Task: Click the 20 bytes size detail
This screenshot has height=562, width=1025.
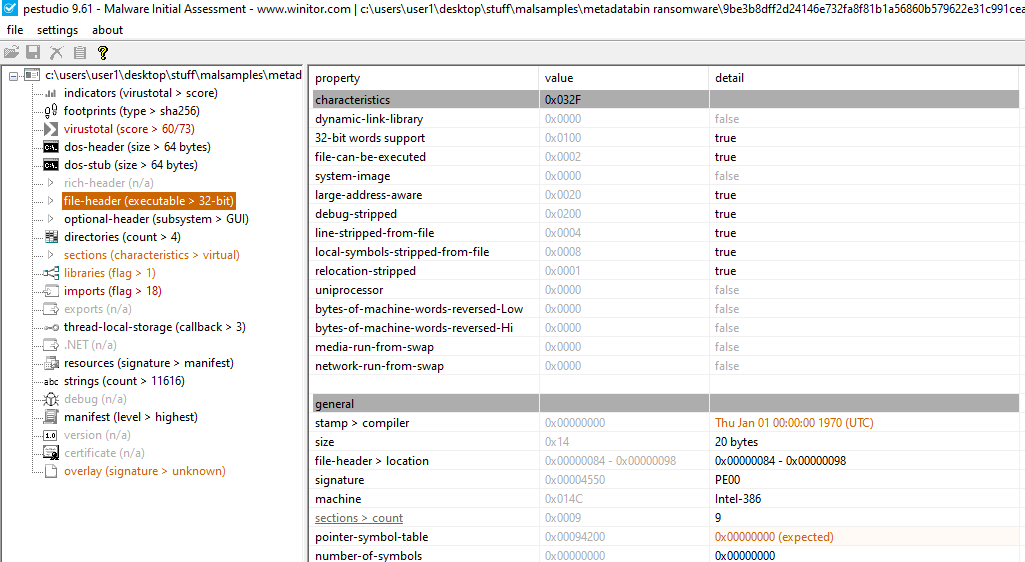Action: point(736,442)
